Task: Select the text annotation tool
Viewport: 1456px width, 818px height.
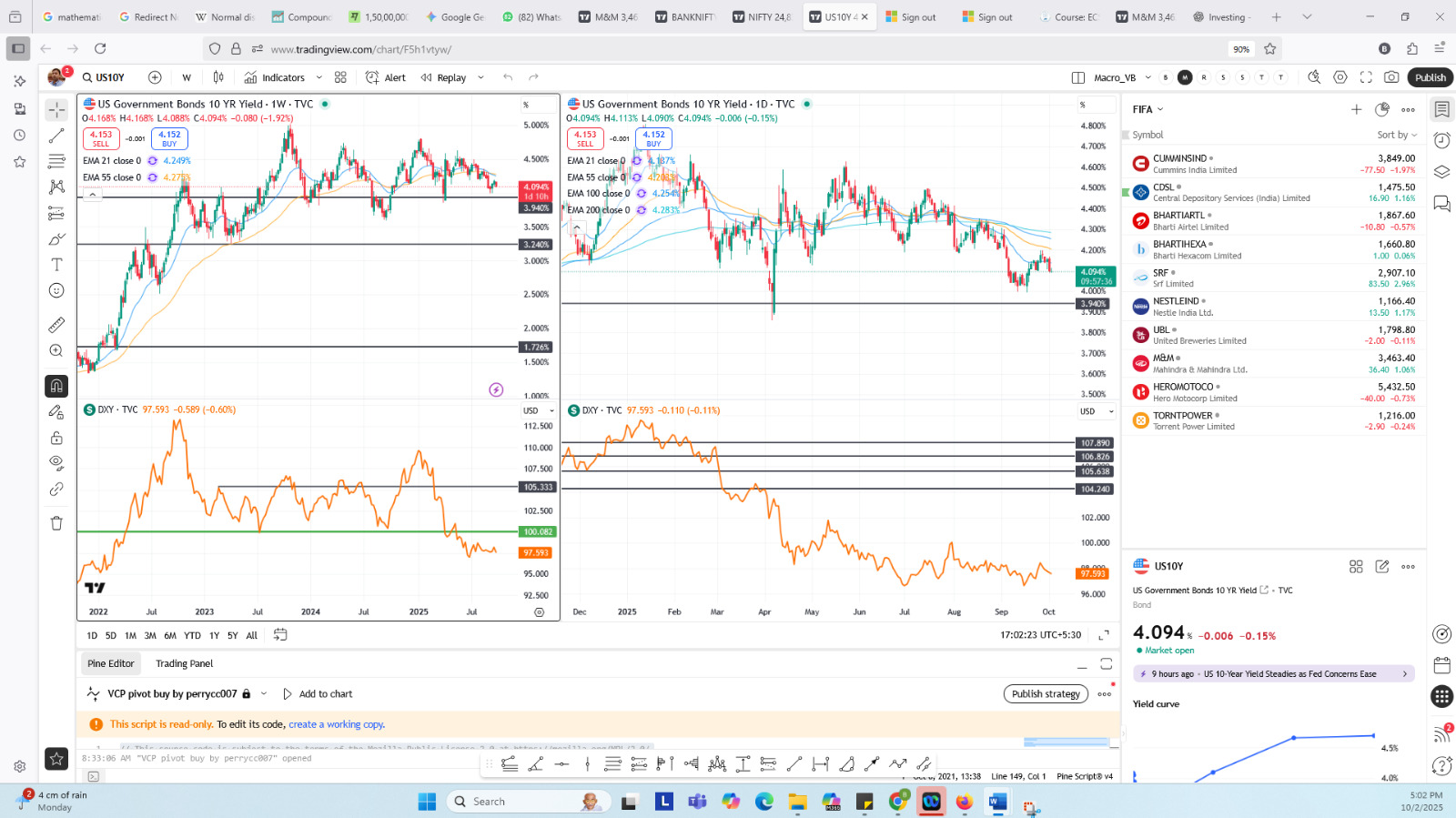Action: (x=56, y=265)
